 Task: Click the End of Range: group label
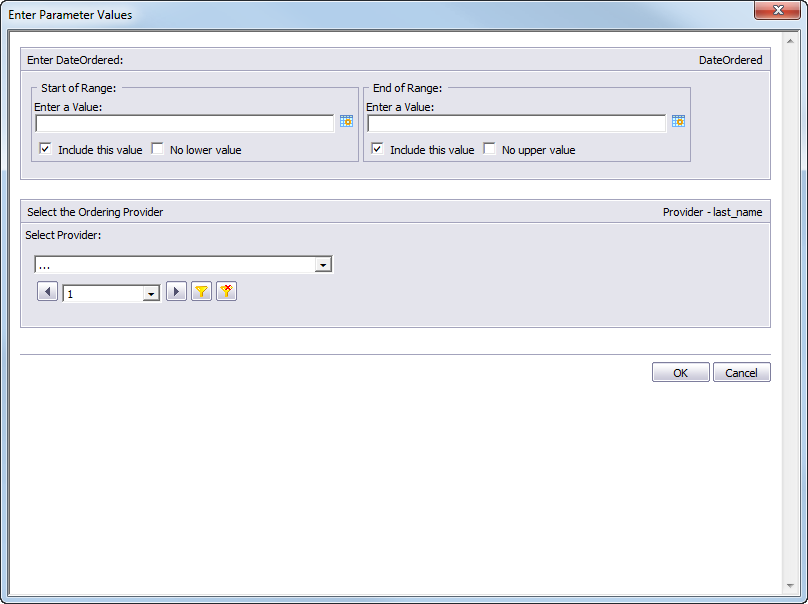click(x=407, y=88)
